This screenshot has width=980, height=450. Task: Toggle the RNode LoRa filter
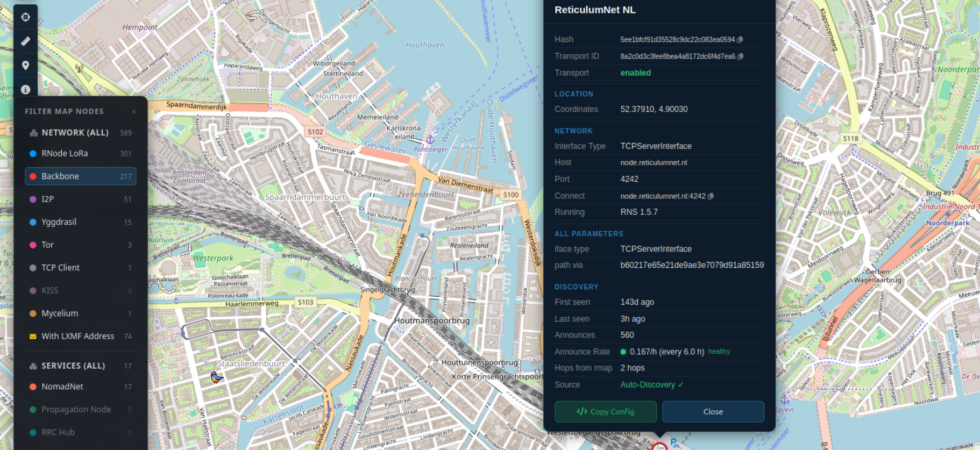(81, 153)
